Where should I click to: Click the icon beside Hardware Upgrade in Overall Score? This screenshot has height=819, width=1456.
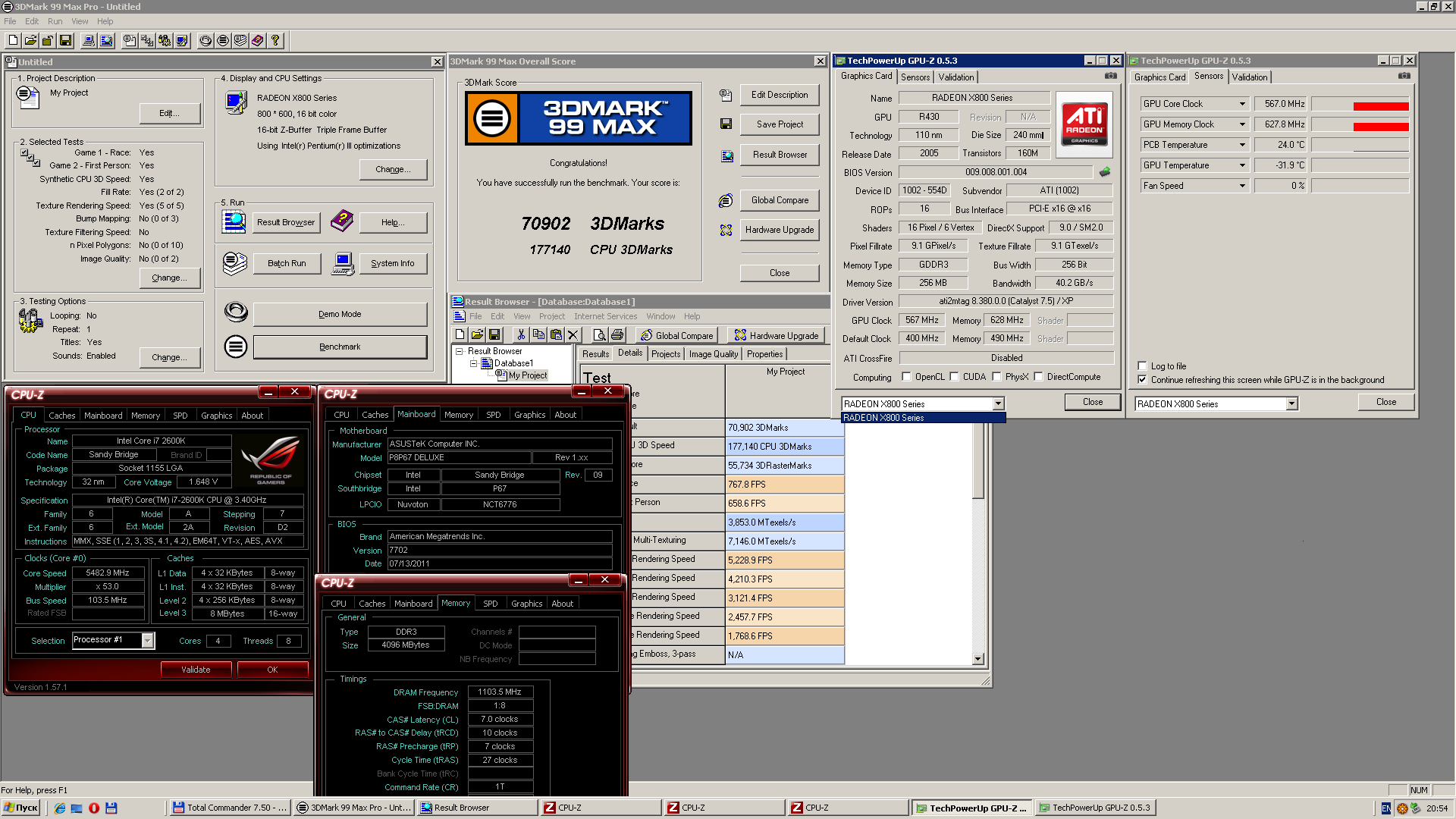[726, 230]
